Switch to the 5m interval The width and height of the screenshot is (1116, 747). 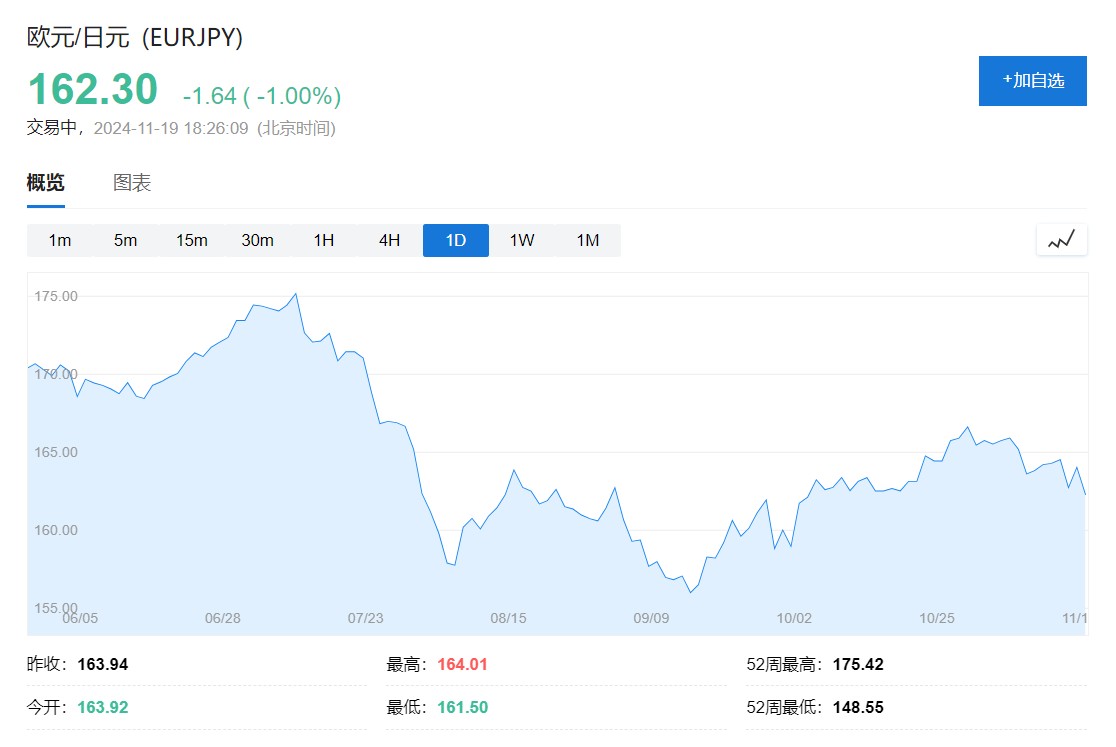125,241
